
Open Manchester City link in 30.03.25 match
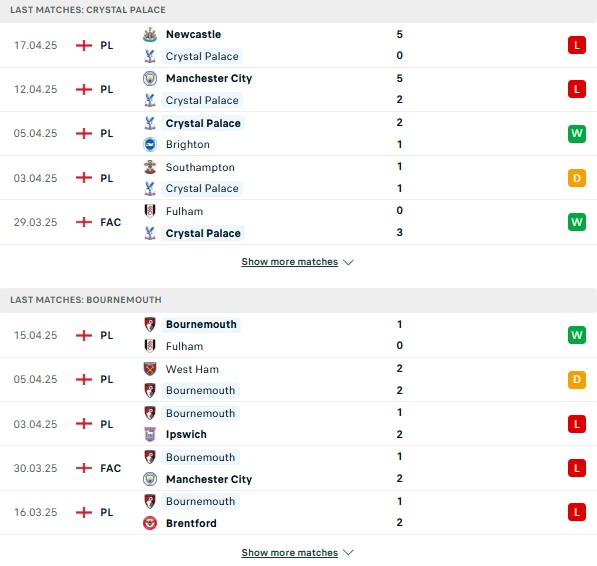pyautogui.click(x=209, y=479)
